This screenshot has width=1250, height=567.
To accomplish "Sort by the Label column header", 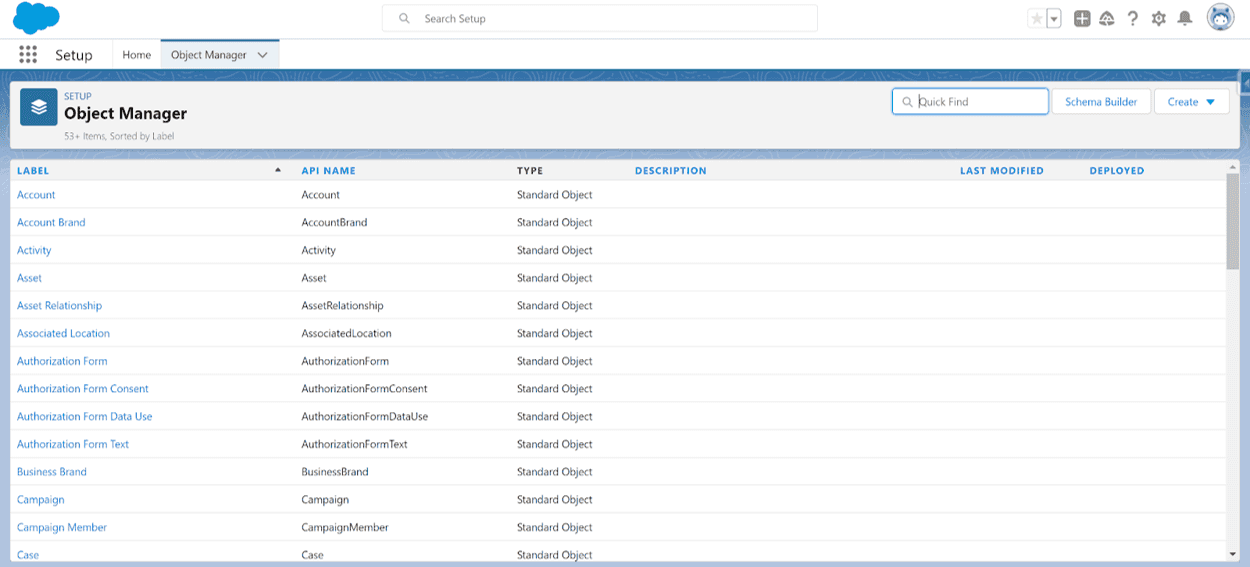I will click(33, 171).
